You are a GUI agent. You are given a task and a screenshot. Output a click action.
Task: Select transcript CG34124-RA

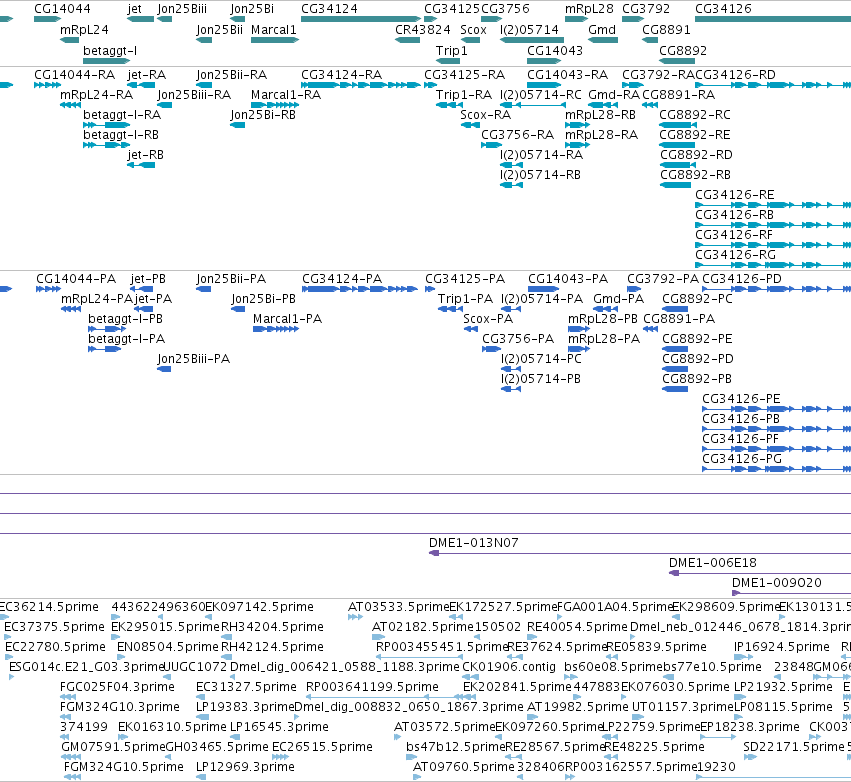tap(341, 74)
